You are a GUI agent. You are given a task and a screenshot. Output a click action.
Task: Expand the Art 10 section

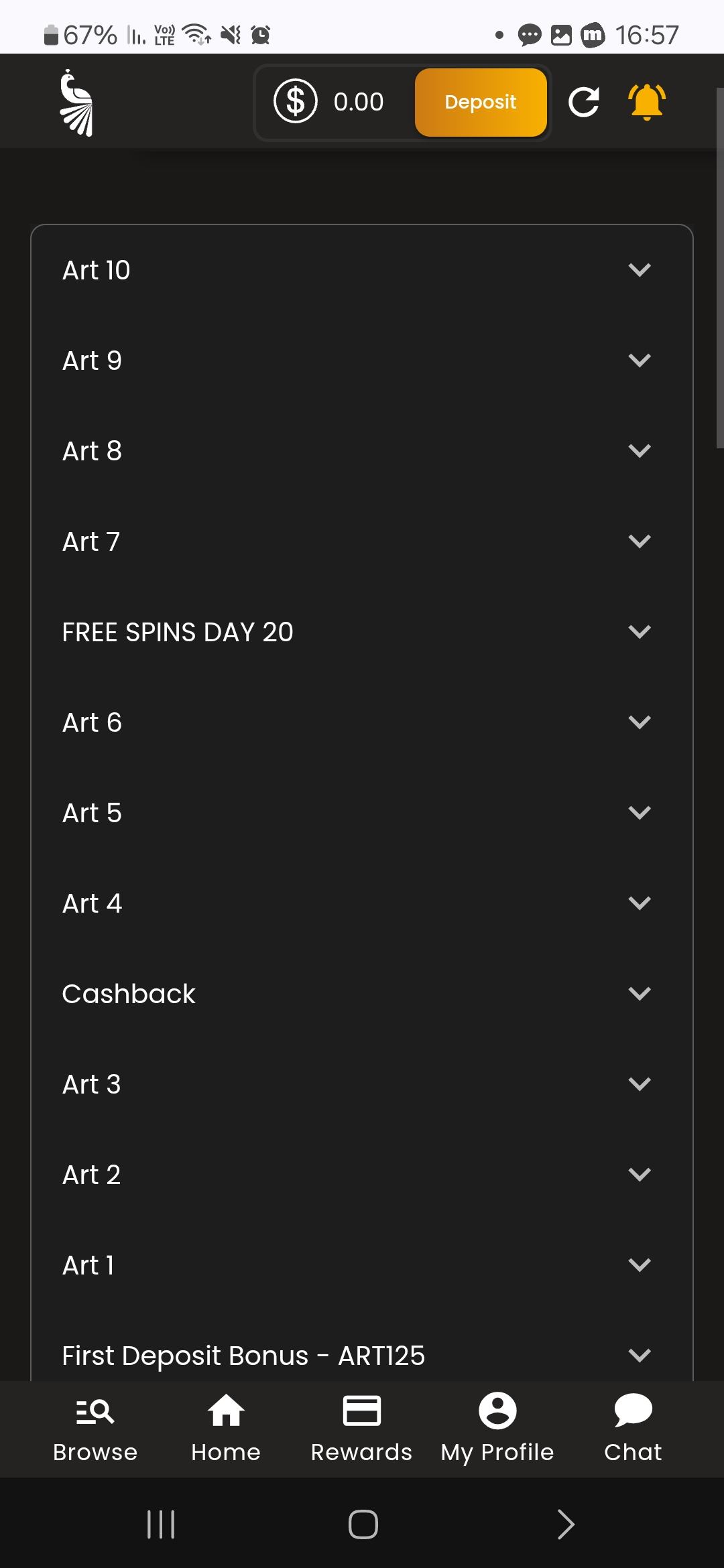pos(640,270)
